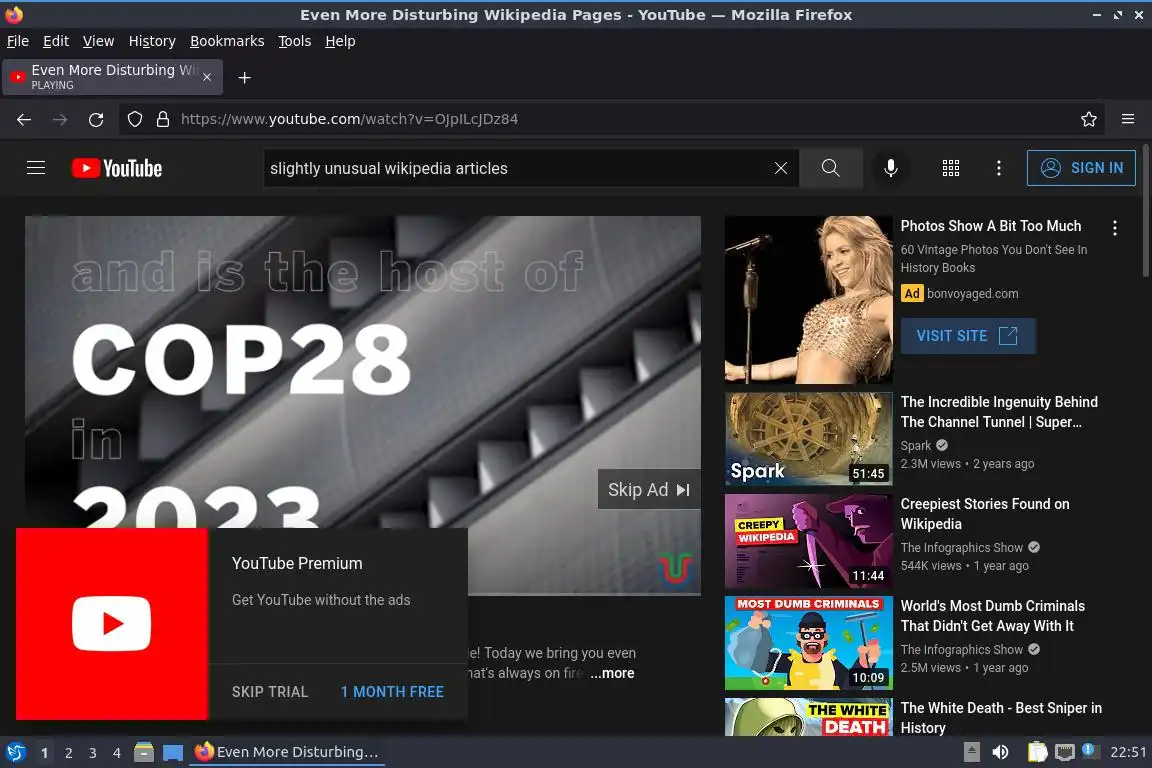Screen dimensions: 1152x768
Task: Switch to workspace 4
Action: coord(116,753)
